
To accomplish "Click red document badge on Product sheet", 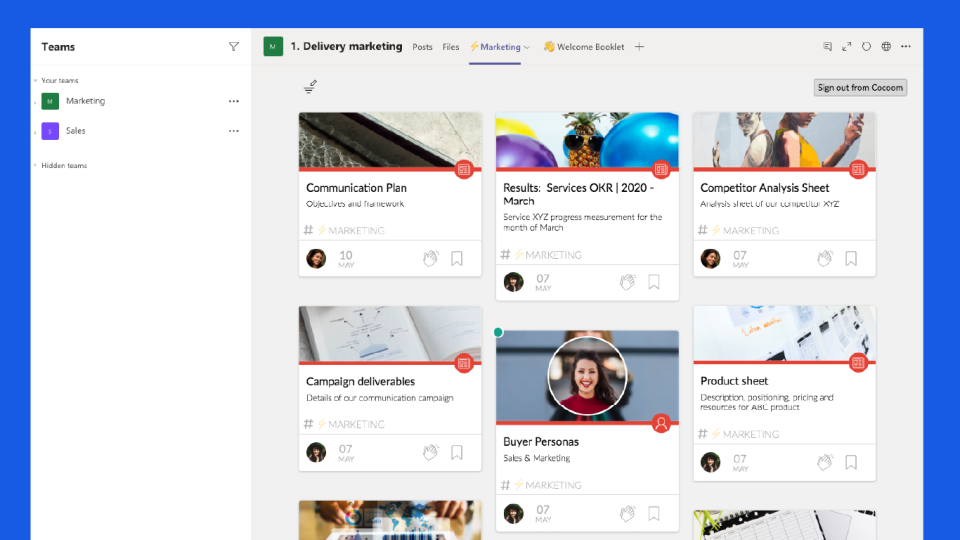I will tap(858, 363).
